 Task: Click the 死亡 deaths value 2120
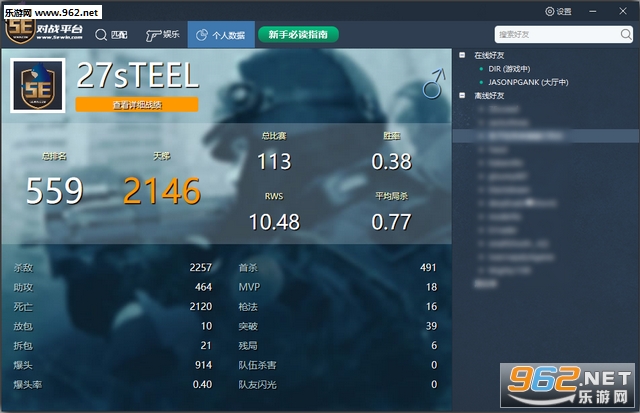pyautogui.click(x=201, y=306)
